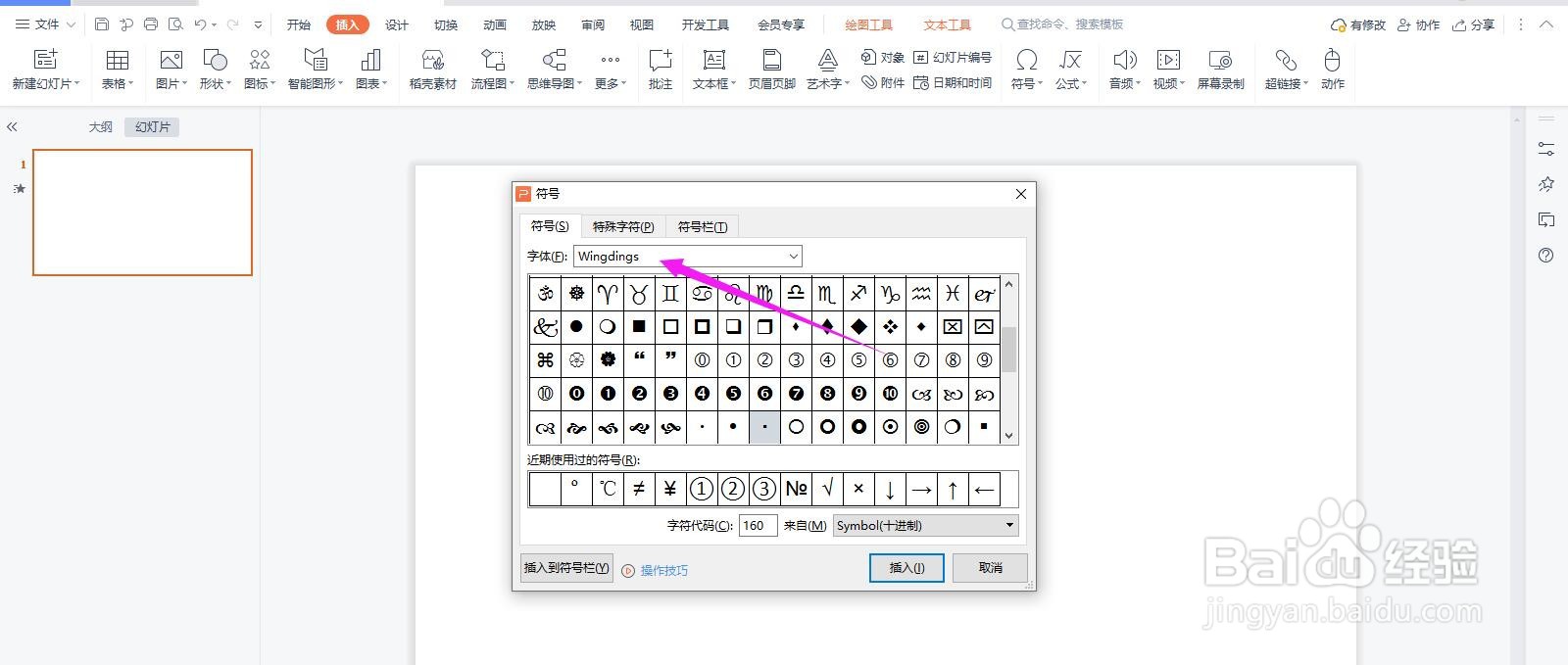Close the 符号 dialog
This screenshot has height=665, width=1568.
coord(1021,194)
